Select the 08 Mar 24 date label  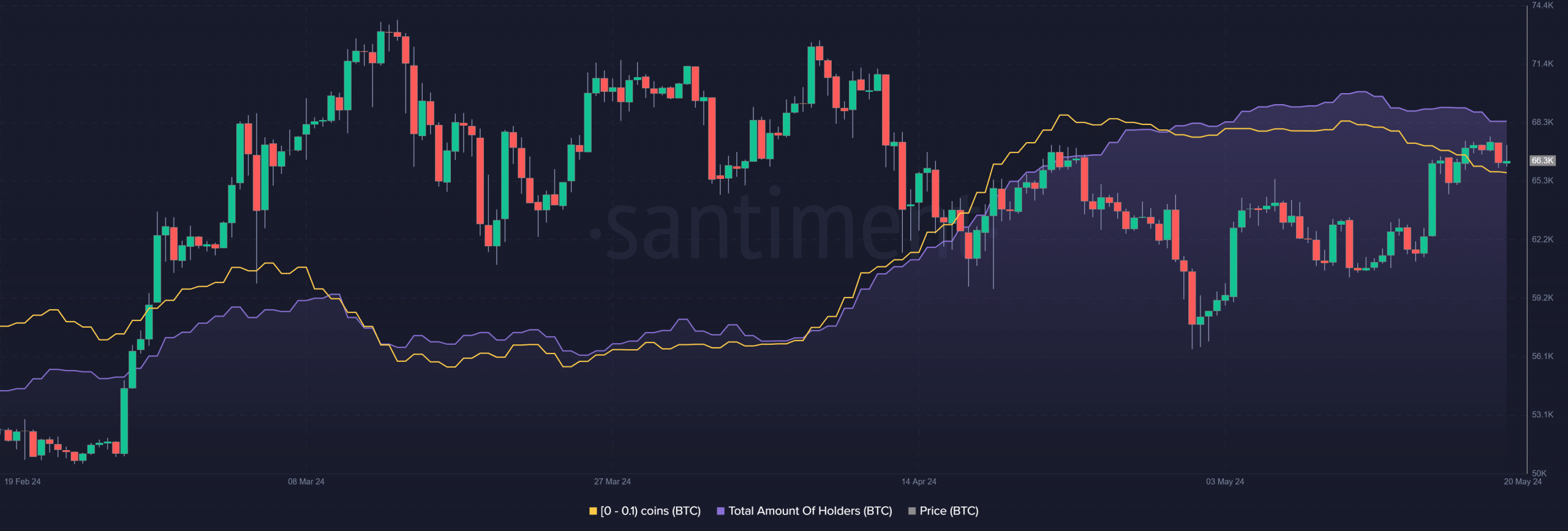306,481
